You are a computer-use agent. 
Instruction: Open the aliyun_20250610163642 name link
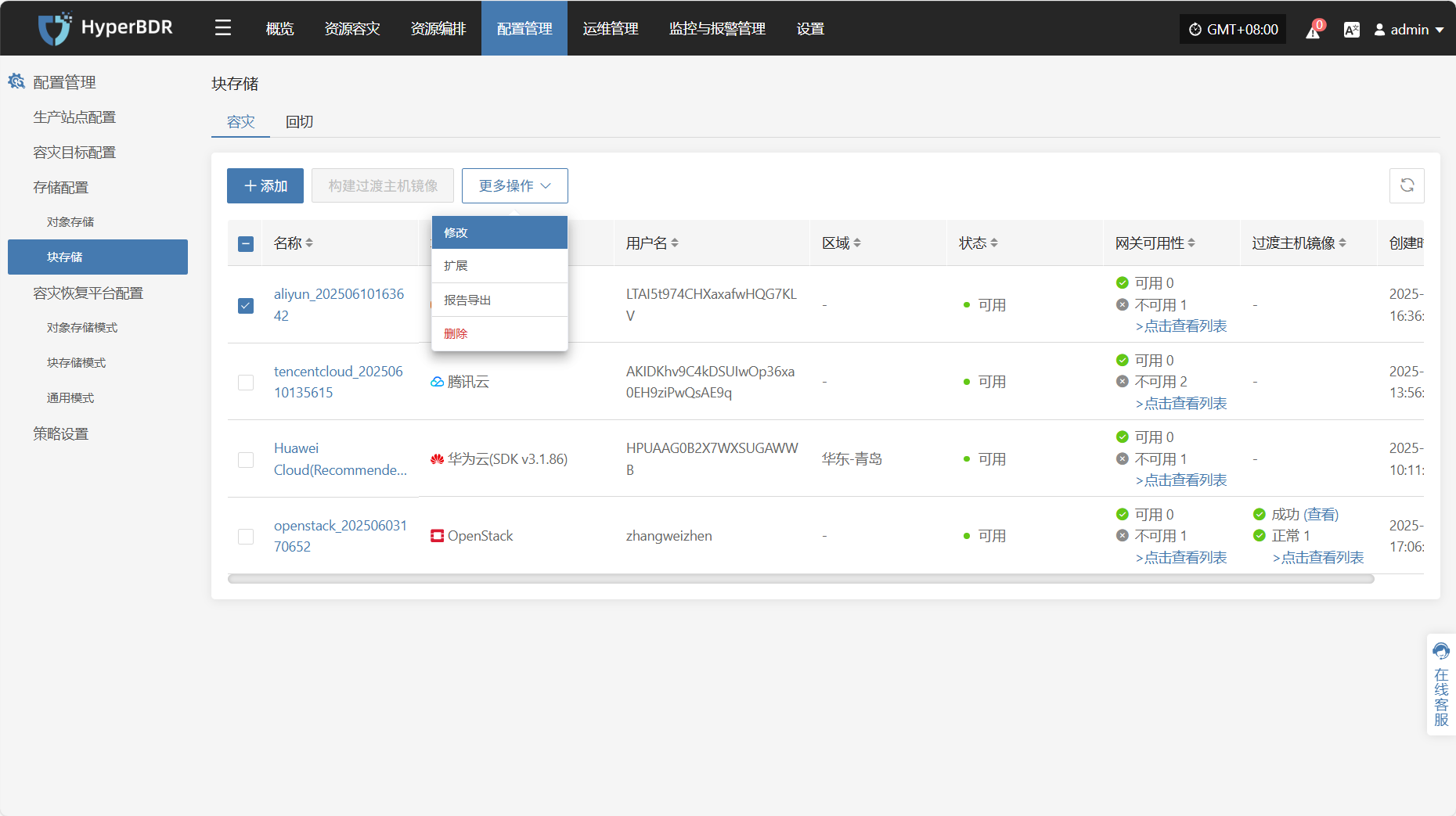(x=339, y=304)
